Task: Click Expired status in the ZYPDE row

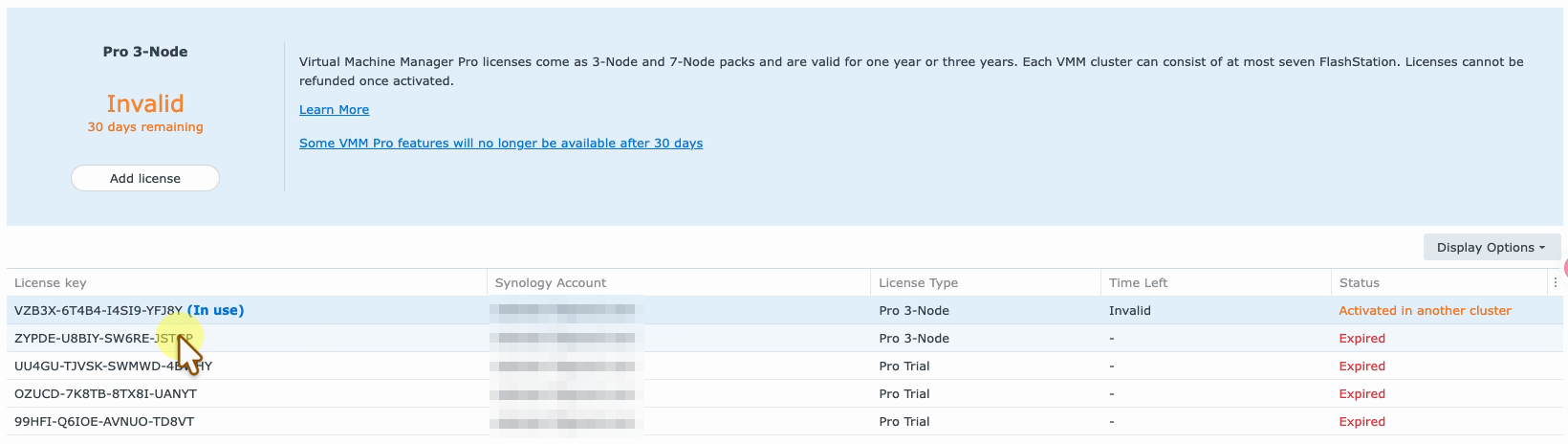Action: tap(1361, 339)
